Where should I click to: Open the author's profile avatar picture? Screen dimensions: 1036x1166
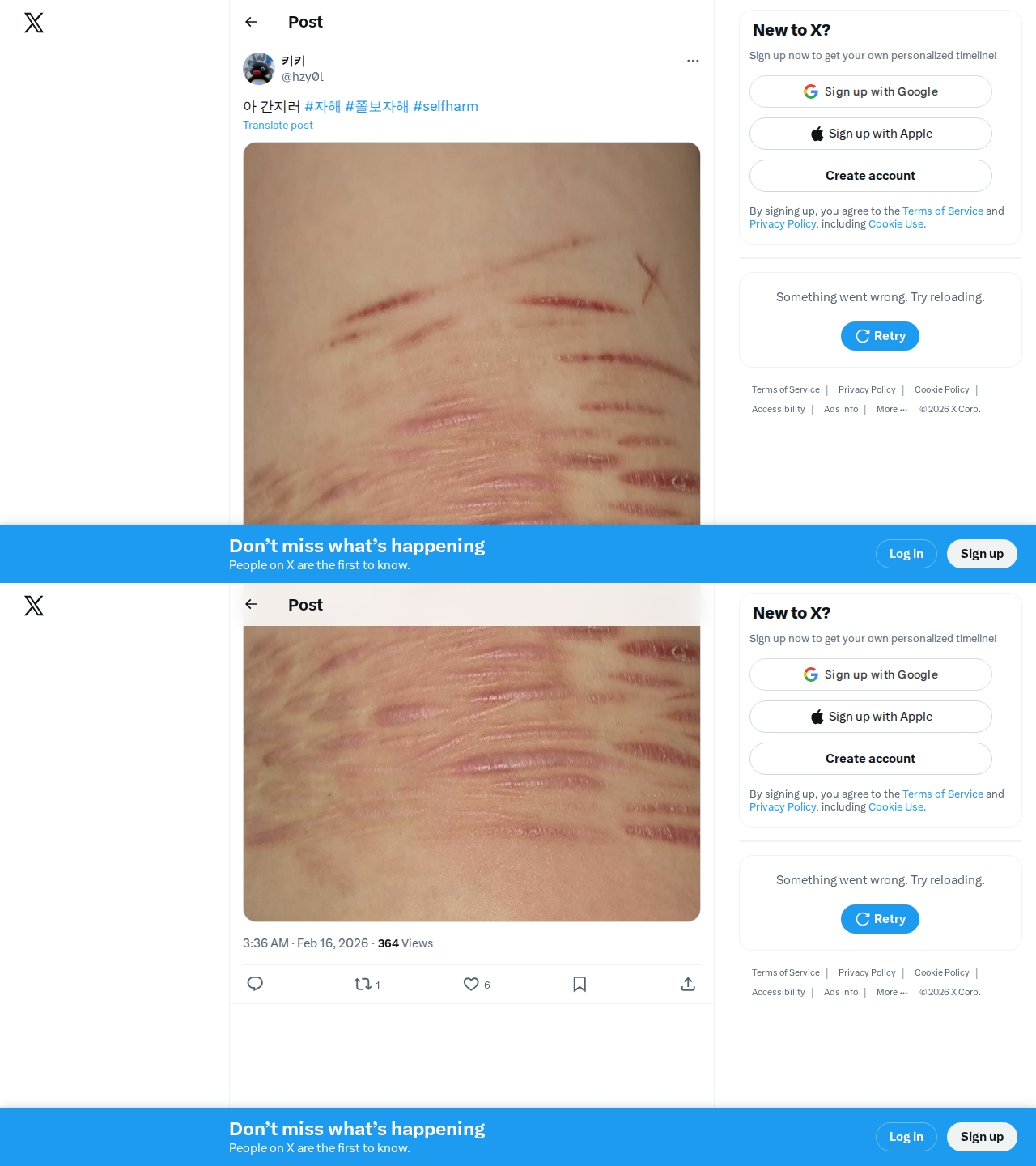(259, 69)
